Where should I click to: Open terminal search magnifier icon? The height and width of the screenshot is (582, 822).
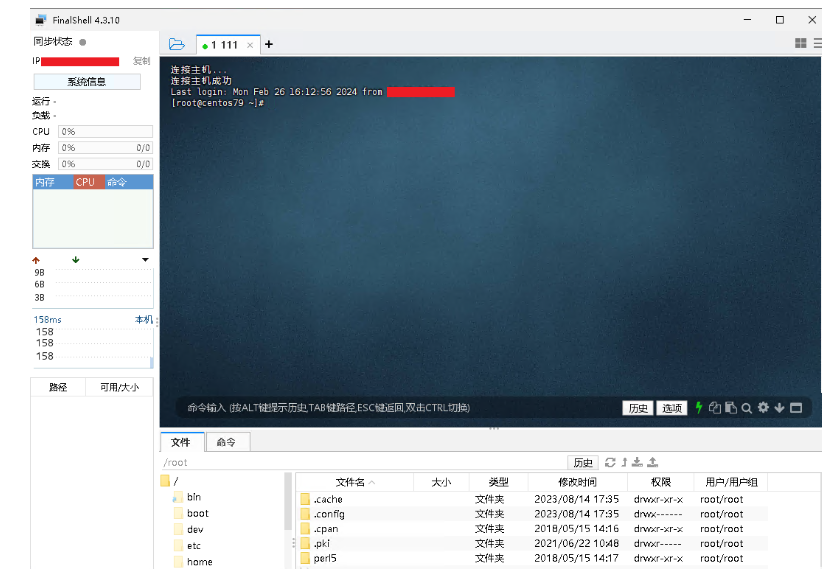point(747,408)
